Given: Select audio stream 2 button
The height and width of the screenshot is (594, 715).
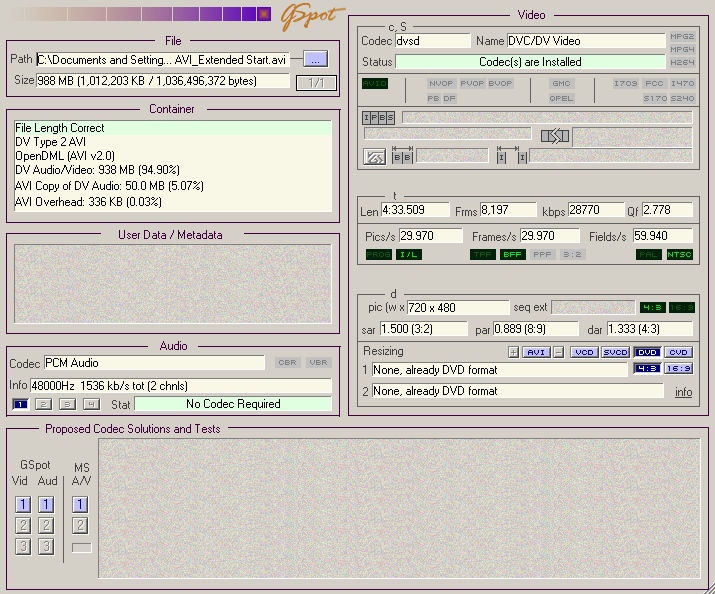Looking at the screenshot, I should pyautogui.click(x=44, y=404).
